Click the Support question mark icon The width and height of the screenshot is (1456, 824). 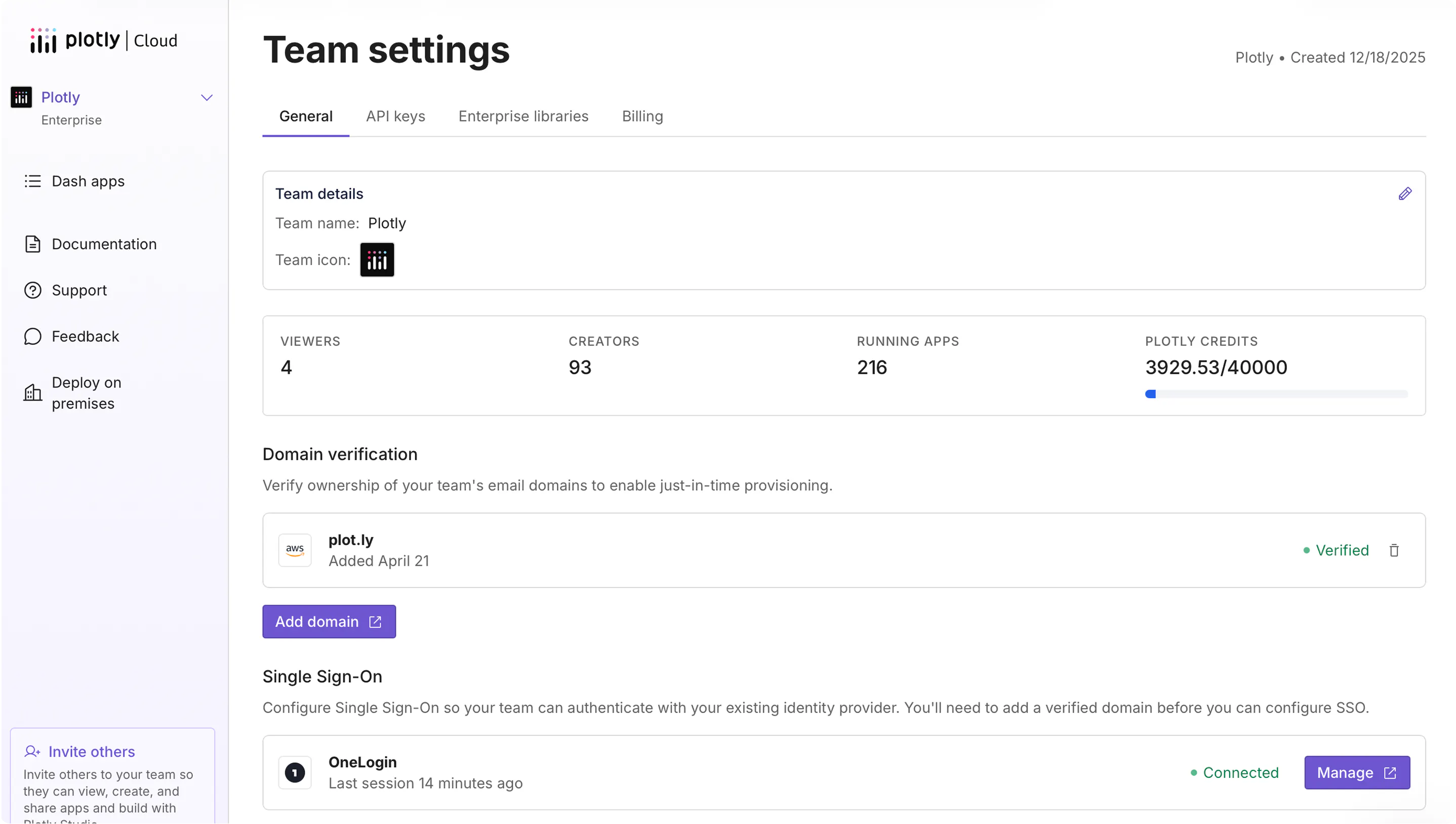point(33,290)
